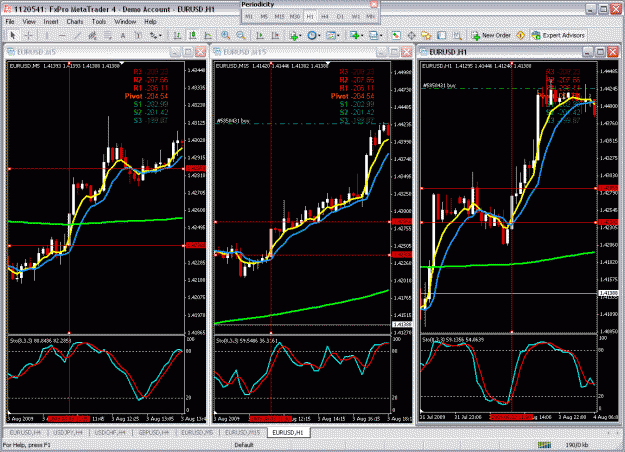Show the Terminal panel
Image resolution: width=625 pixels, height=452 pixels.
(442, 35)
